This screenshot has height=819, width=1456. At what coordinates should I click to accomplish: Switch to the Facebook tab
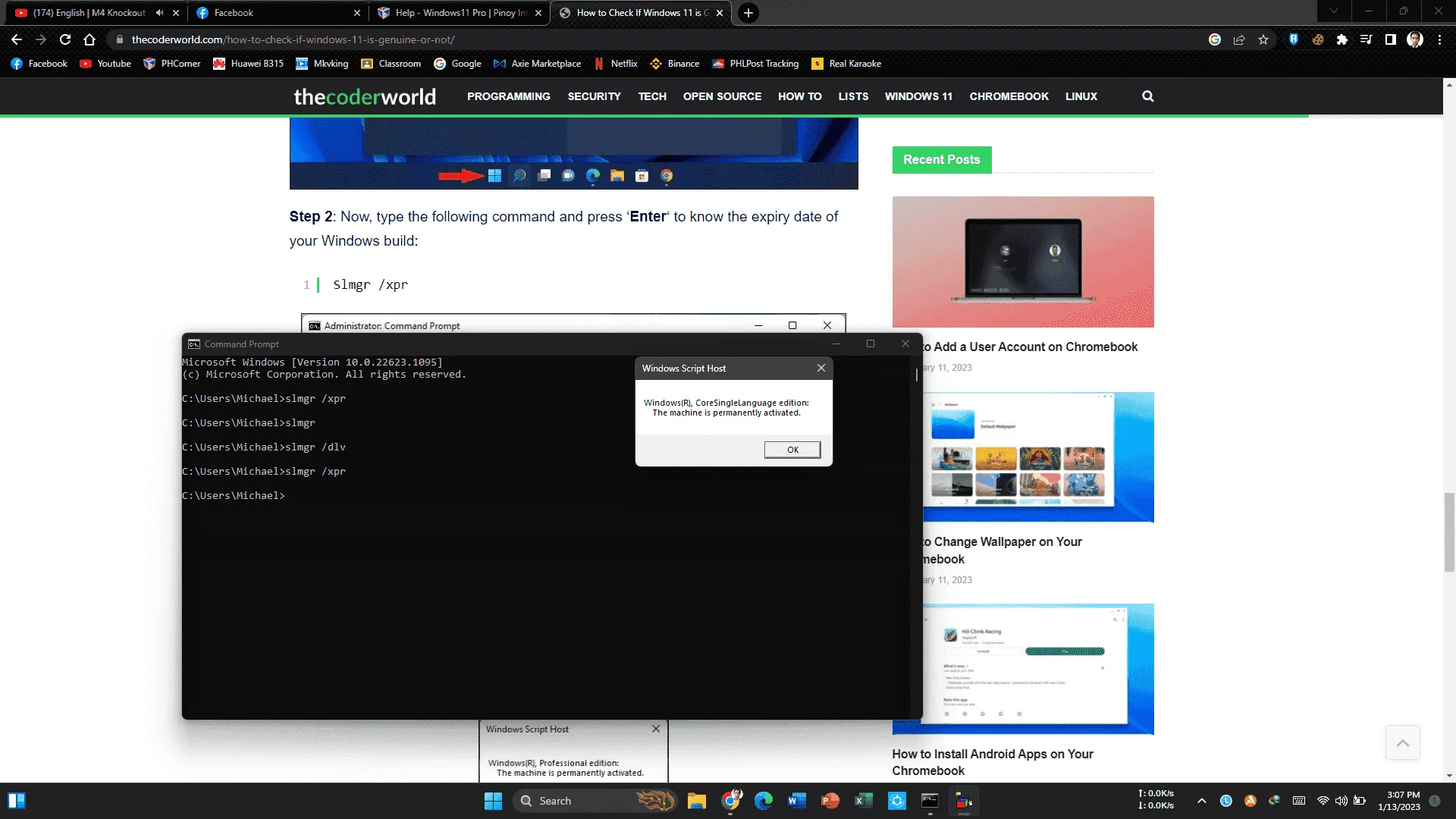277,13
